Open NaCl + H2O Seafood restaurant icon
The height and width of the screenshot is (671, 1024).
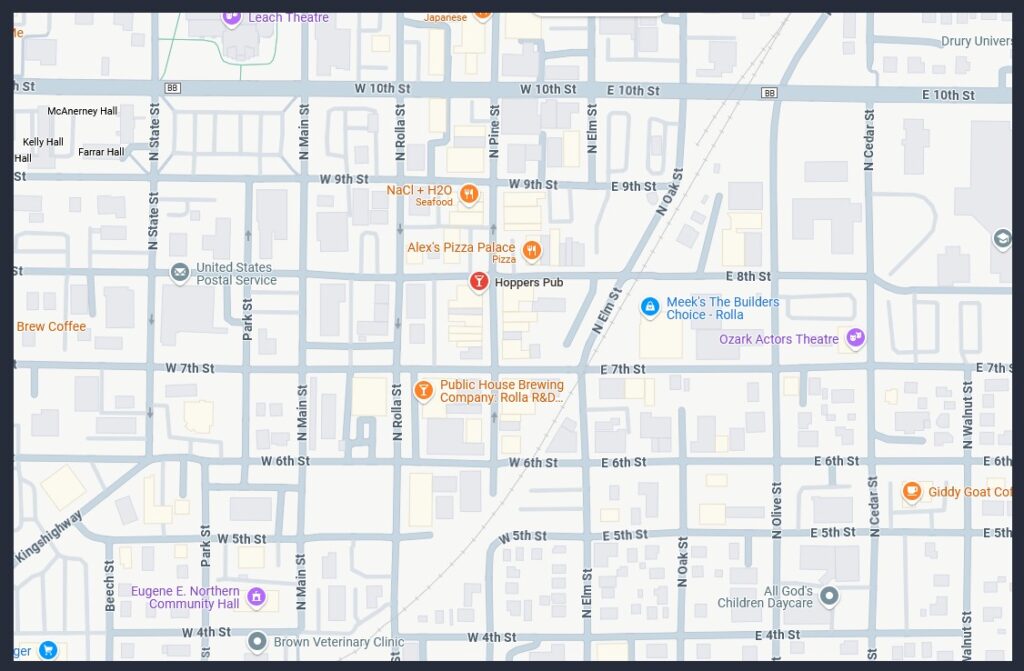[469, 194]
